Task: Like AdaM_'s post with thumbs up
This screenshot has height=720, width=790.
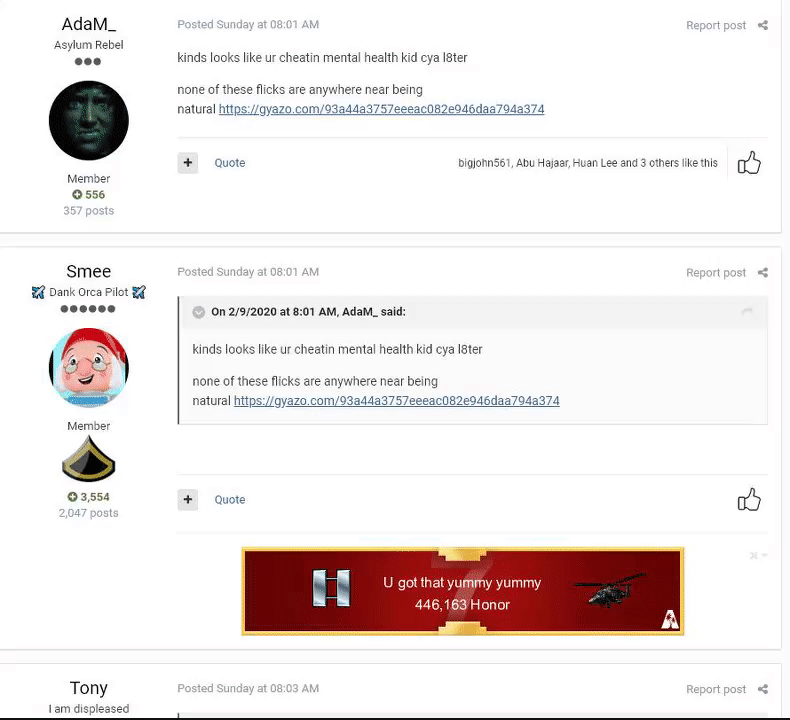Action: coord(749,163)
